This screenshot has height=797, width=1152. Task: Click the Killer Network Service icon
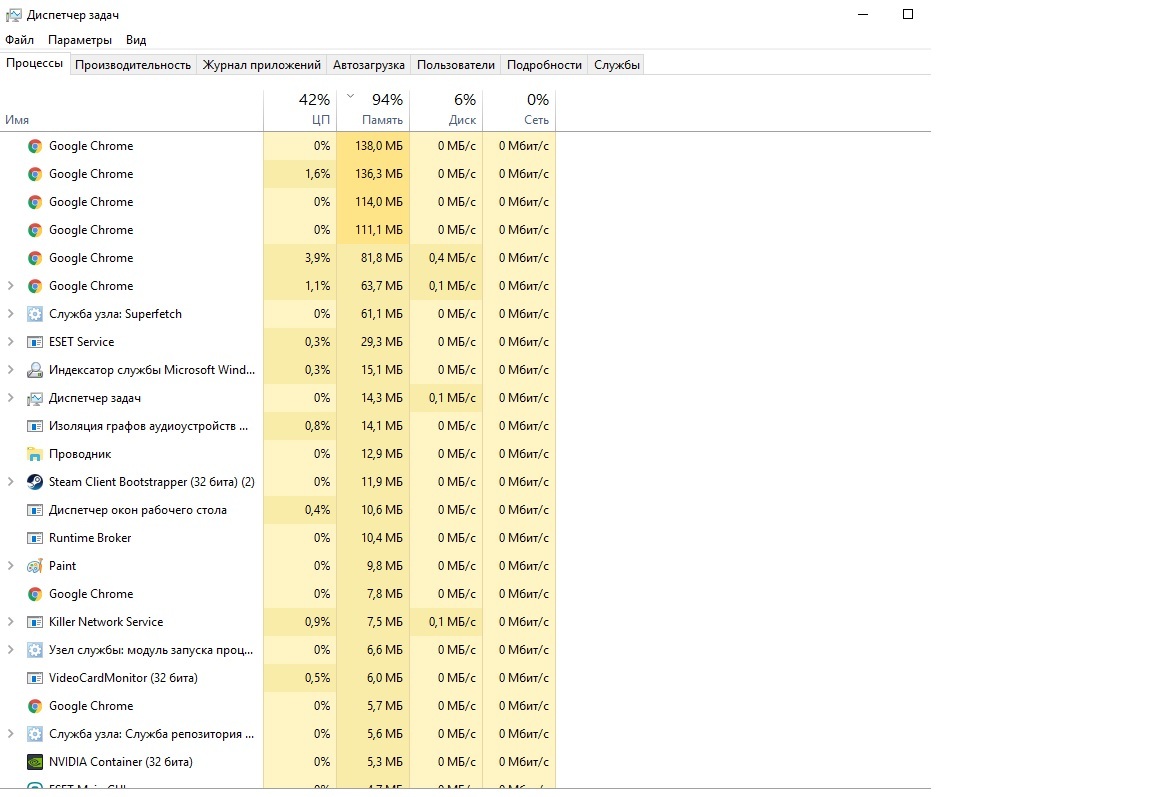coord(35,622)
